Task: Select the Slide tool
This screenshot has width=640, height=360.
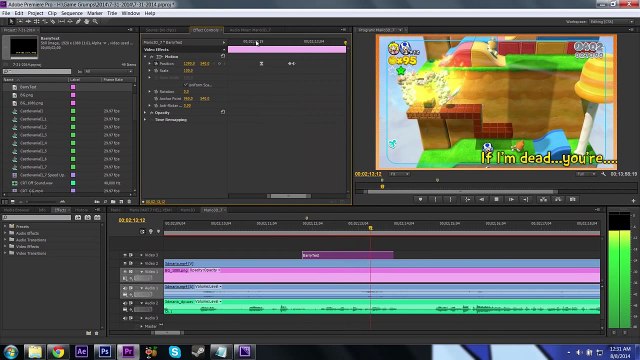Action: click(x=70, y=22)
